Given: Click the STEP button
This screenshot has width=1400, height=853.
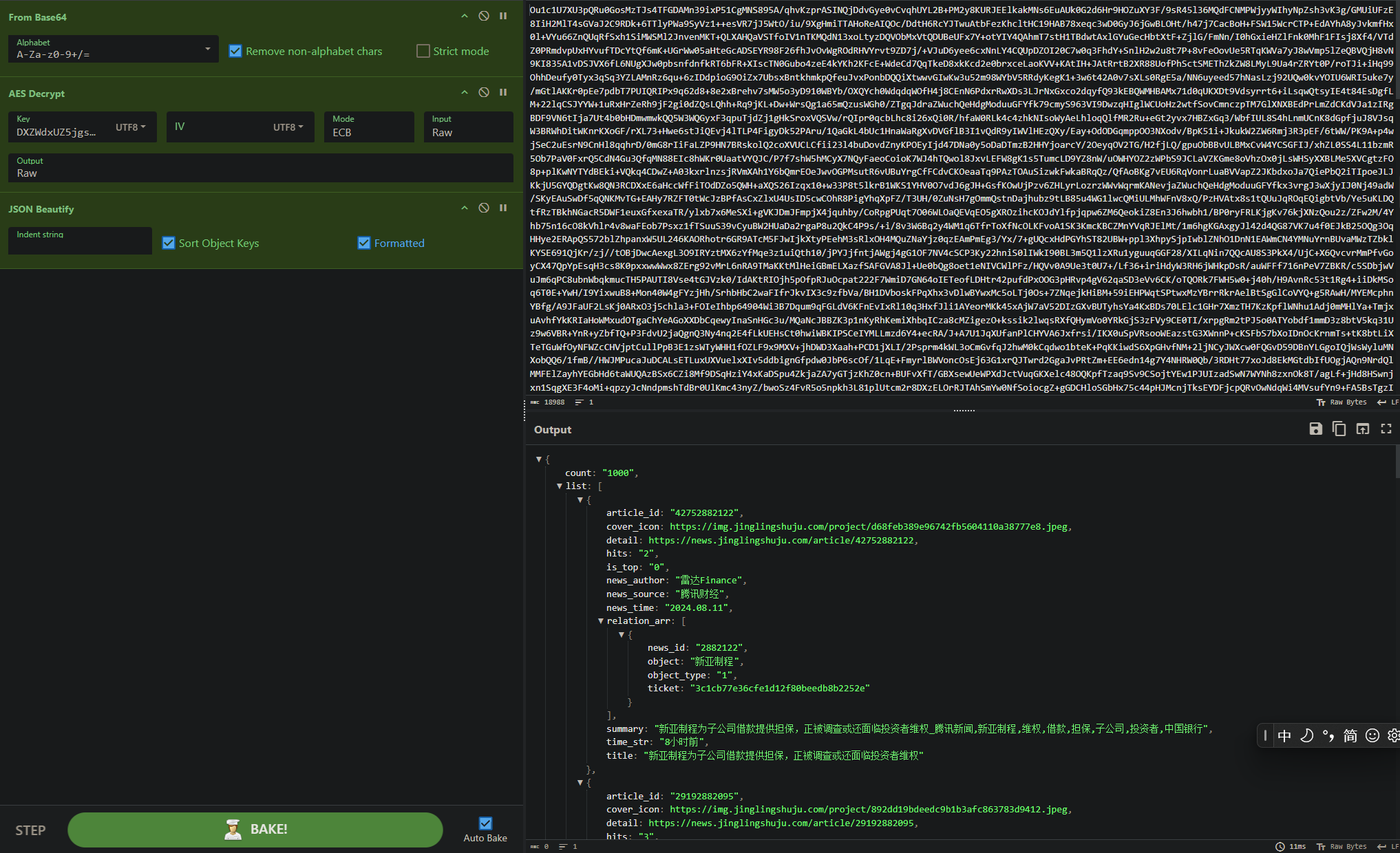Looking at the screenshot, I should (31, 830).
